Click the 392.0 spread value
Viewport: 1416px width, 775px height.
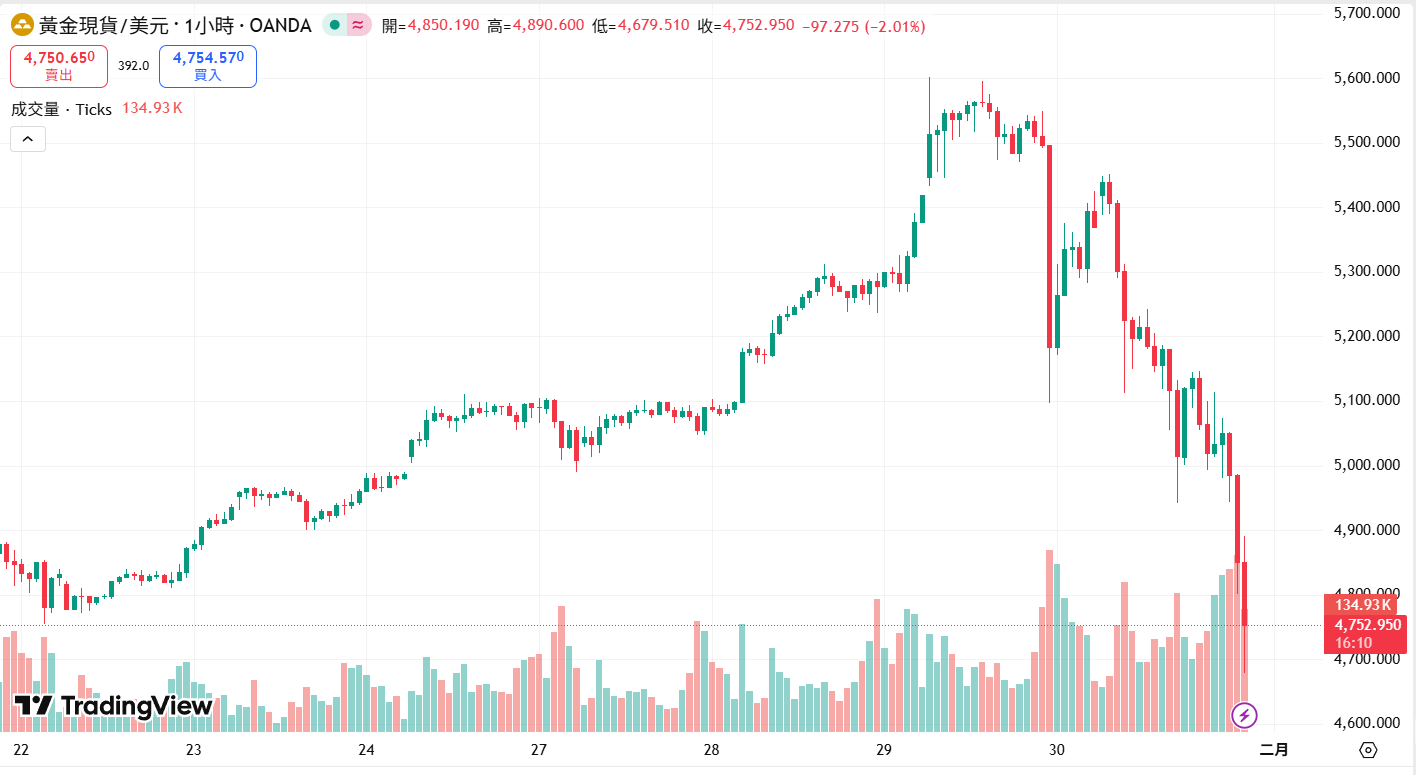point(133,66)
